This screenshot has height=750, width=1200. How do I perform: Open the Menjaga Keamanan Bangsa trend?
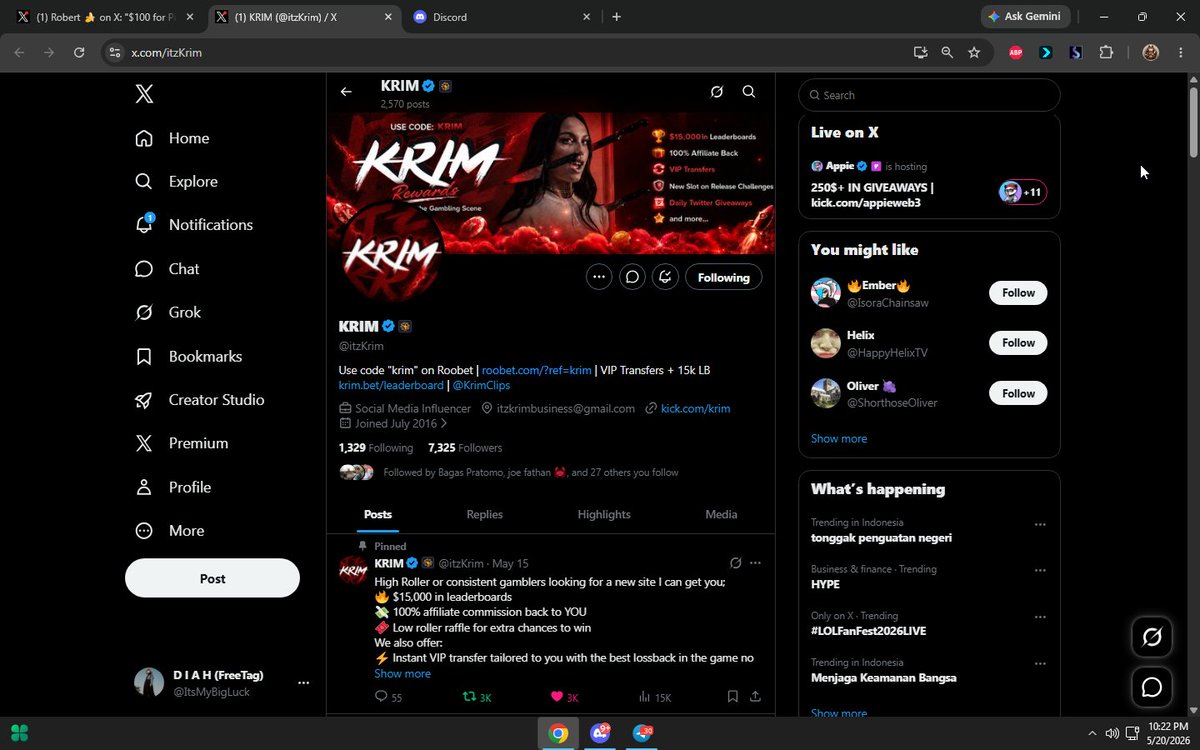pyautogui.click(x=884, y=677)
